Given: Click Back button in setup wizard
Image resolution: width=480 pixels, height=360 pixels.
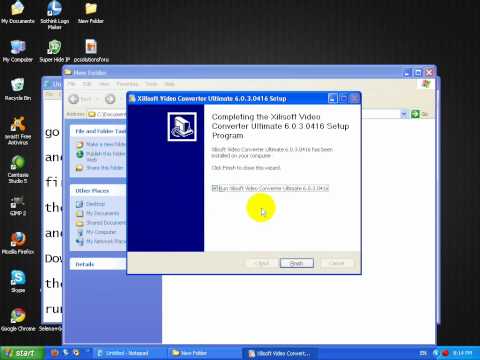Looking at the screenshot, I should [x=262, y=263].
